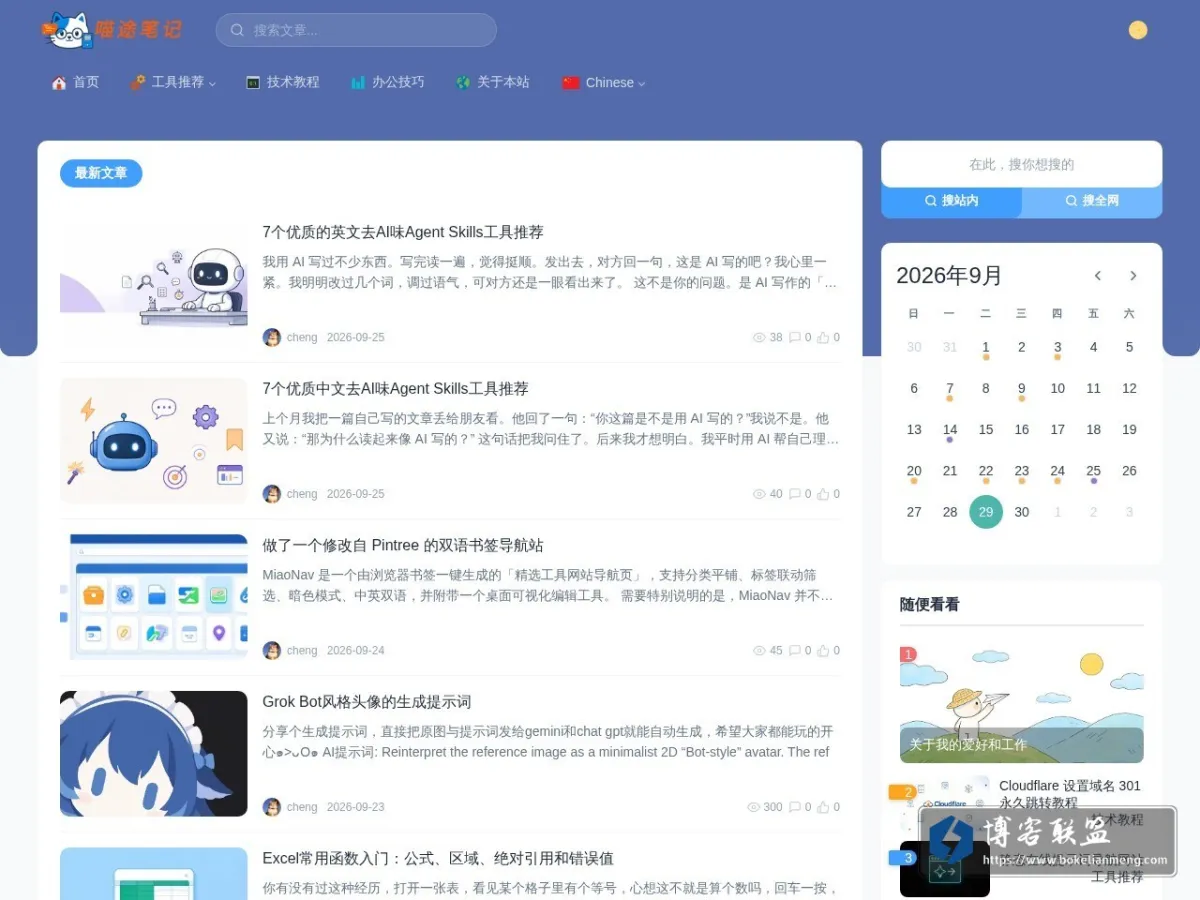Click the views eye icon showing 45
This screenshot has height=900, width=1200.
tap(759, 651)
